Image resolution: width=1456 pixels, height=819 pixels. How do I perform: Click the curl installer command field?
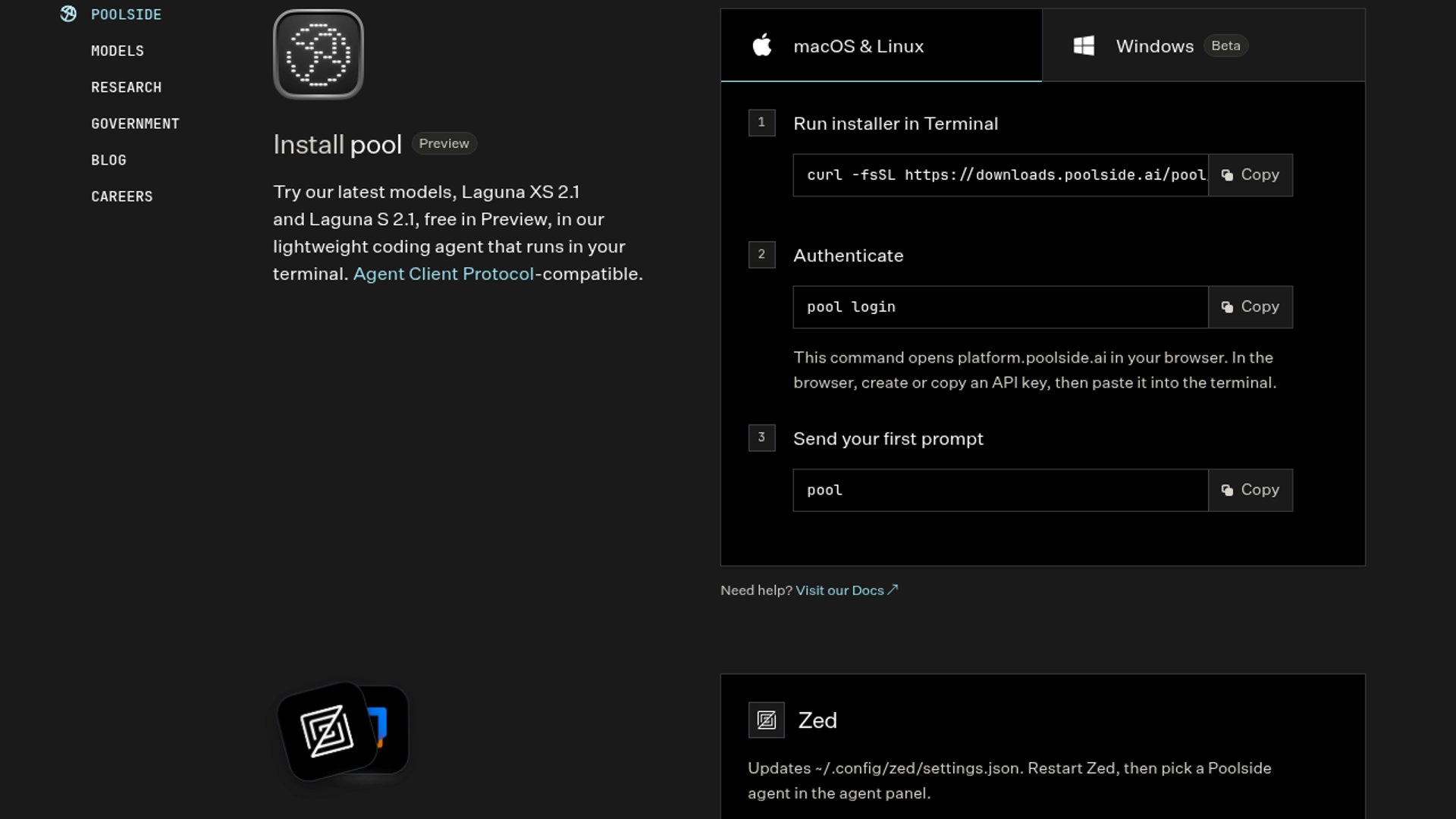click(x=1000, y=175)
